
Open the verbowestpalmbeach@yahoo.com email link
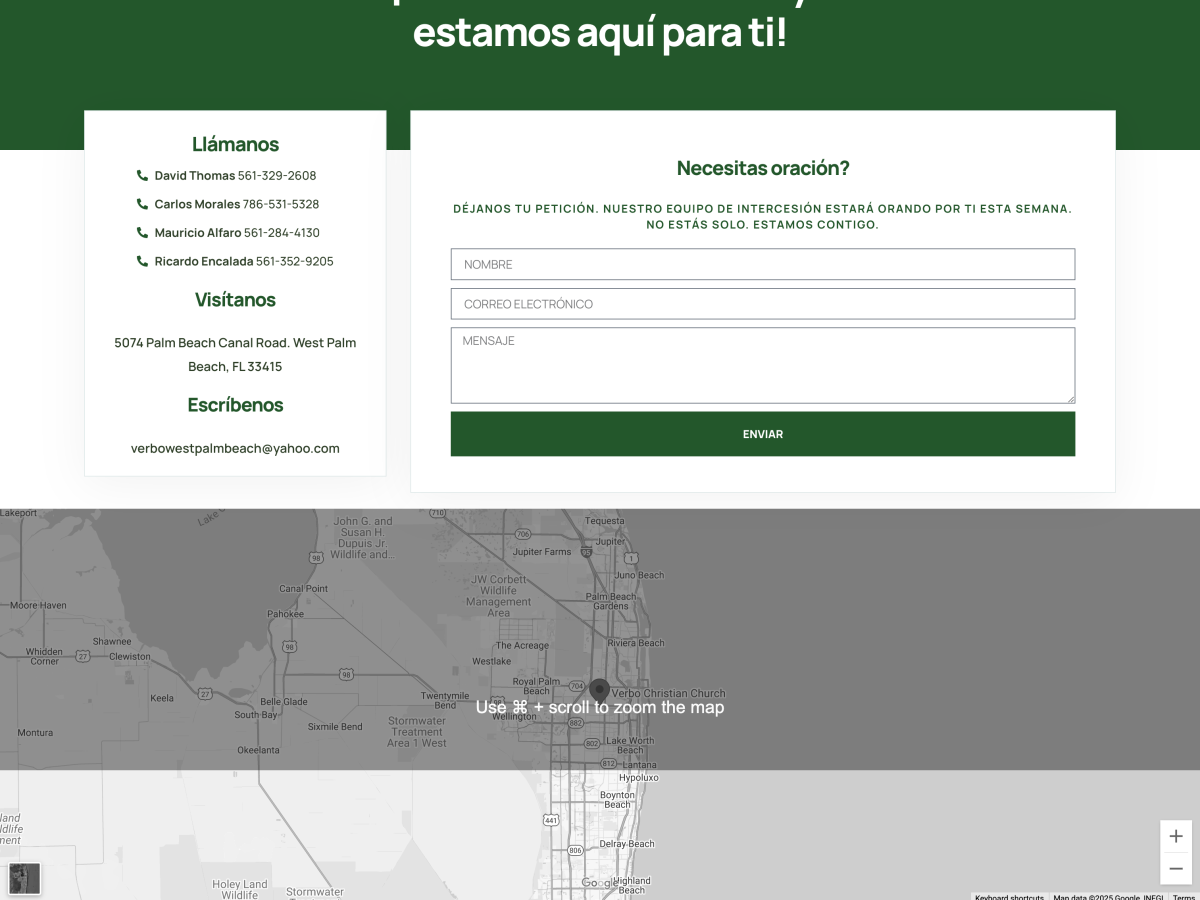click(235, 448)
